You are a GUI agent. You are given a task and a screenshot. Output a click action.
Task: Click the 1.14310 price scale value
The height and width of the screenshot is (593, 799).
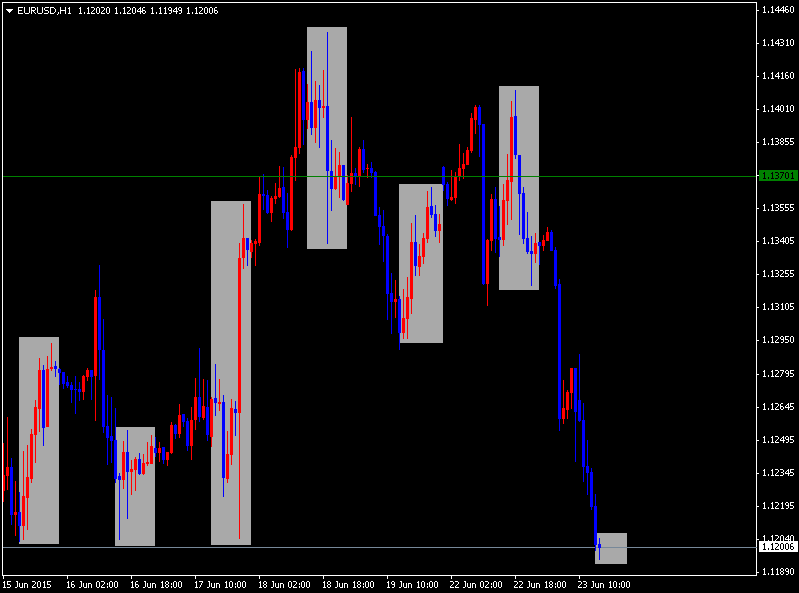(778, 43)
